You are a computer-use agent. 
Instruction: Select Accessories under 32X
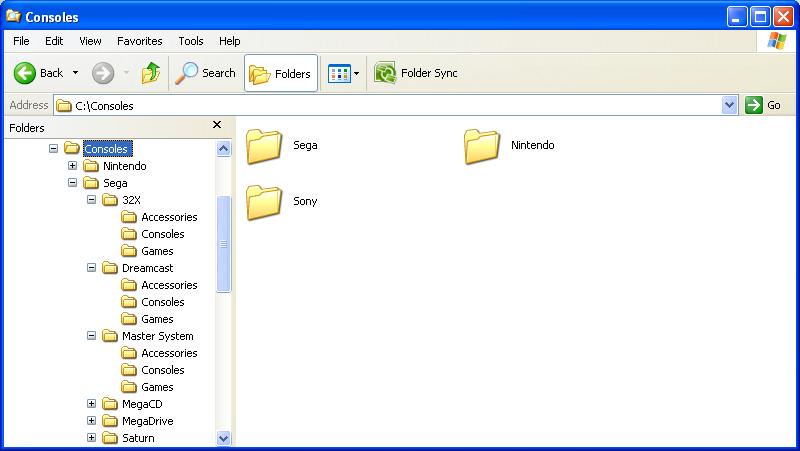[x=169, y=217]
